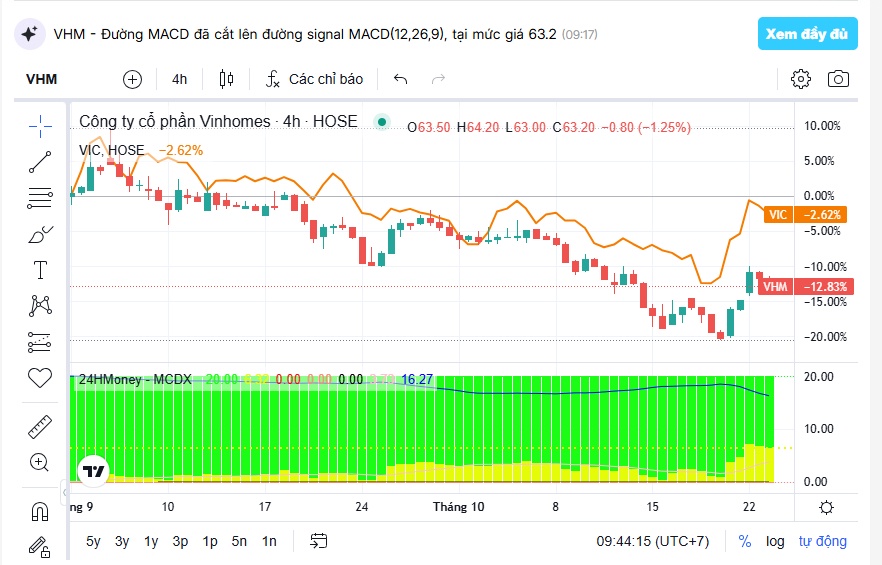Viewport: 882px width, 565px height.
Task: Set the time range to 3y
Action: (x=122, y=541)
